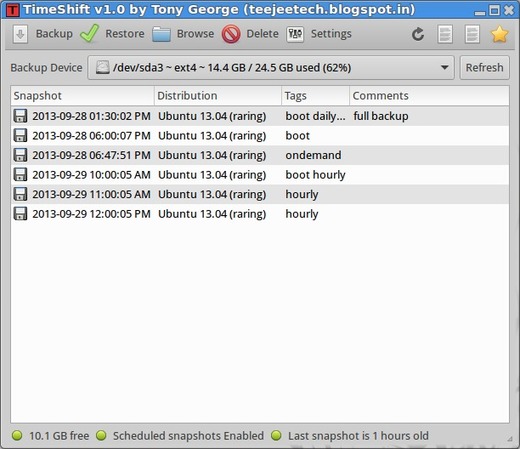Click floppy icon of 06:47:51 PM snapshot
This screenshot has width=520, height=449.
point(20,155)
